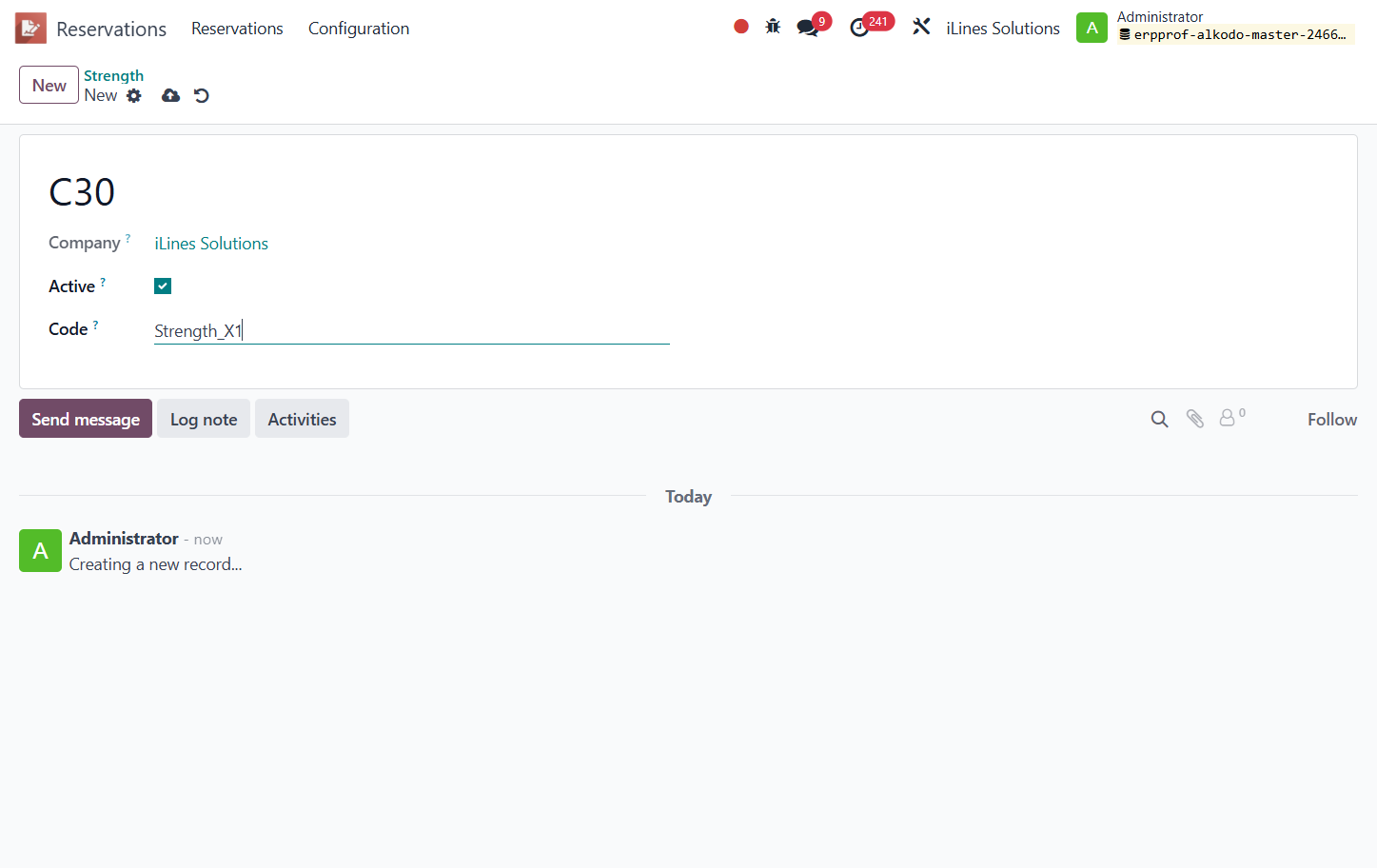Click the Reservations app title
This screenshot has height=868, width=1377.
click(111, 30)
